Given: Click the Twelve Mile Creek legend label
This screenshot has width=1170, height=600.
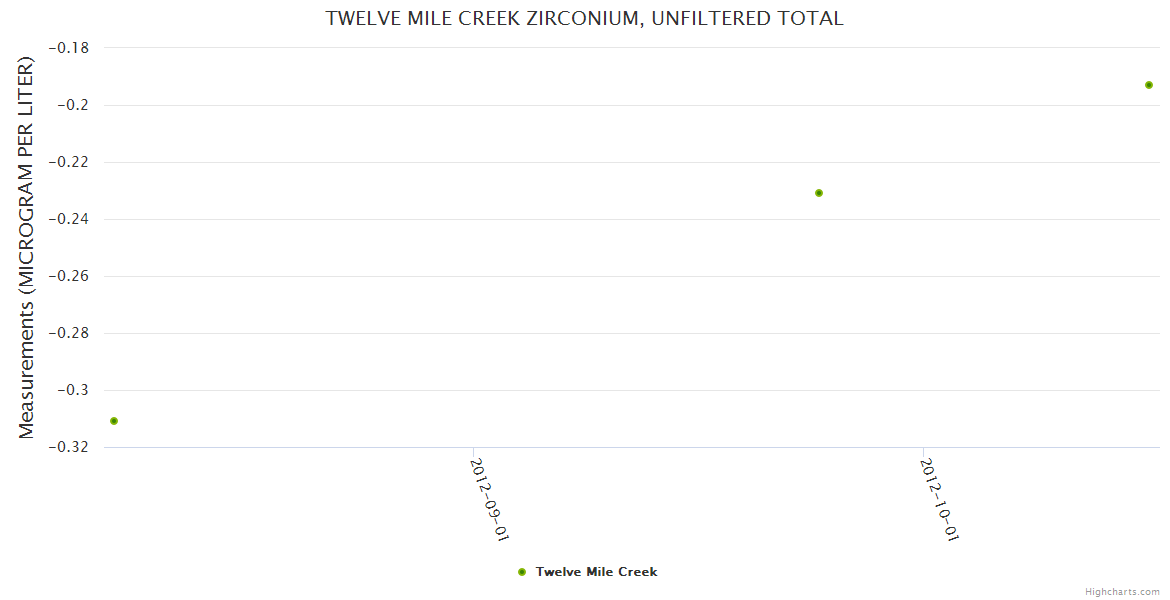Looking at the screenshot, I should pos(596,572).
